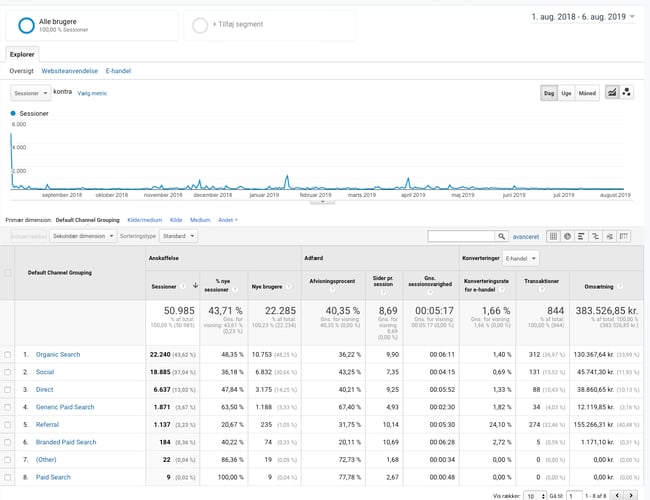Select the comparison view icon
This screenshot has width=650, height=500.
tap(596, 236)
